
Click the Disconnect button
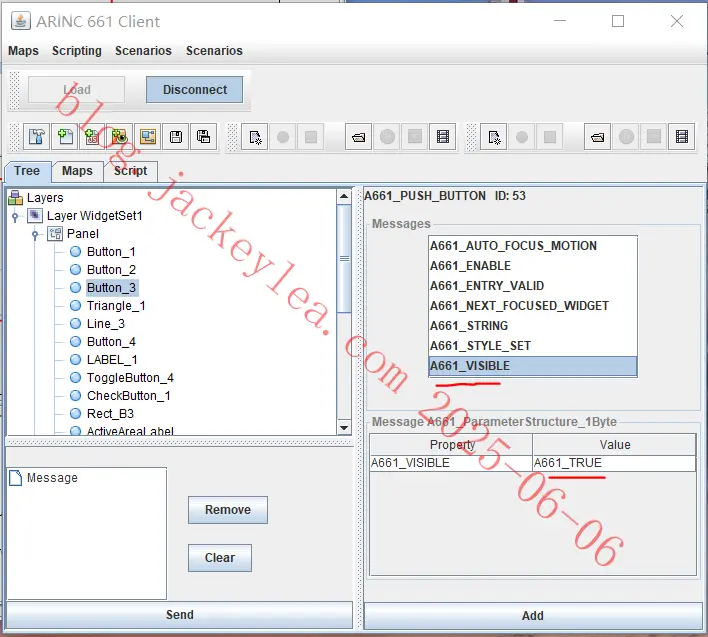click(x=195, y=89)
